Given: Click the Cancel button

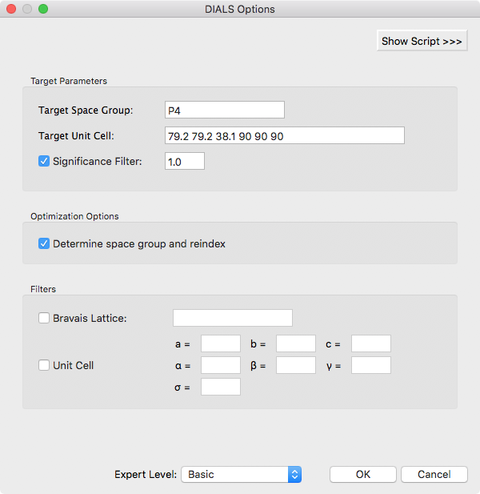Looking at the screenshot, I should (x=434, y=474).
